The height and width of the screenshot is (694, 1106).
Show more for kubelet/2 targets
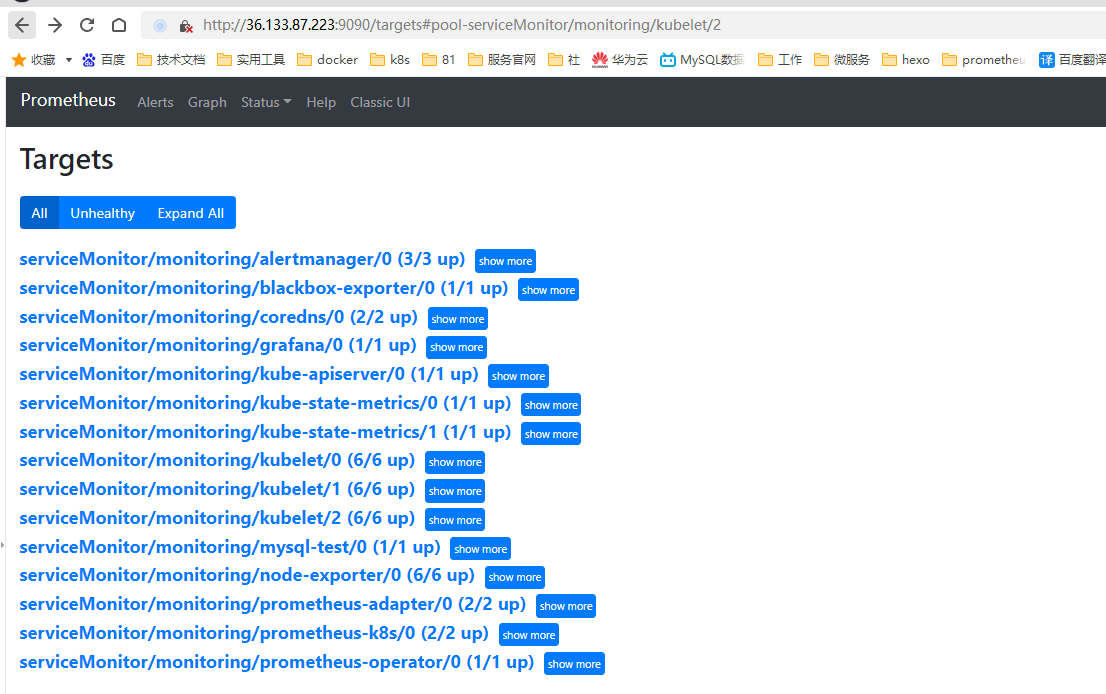(455, 520)
